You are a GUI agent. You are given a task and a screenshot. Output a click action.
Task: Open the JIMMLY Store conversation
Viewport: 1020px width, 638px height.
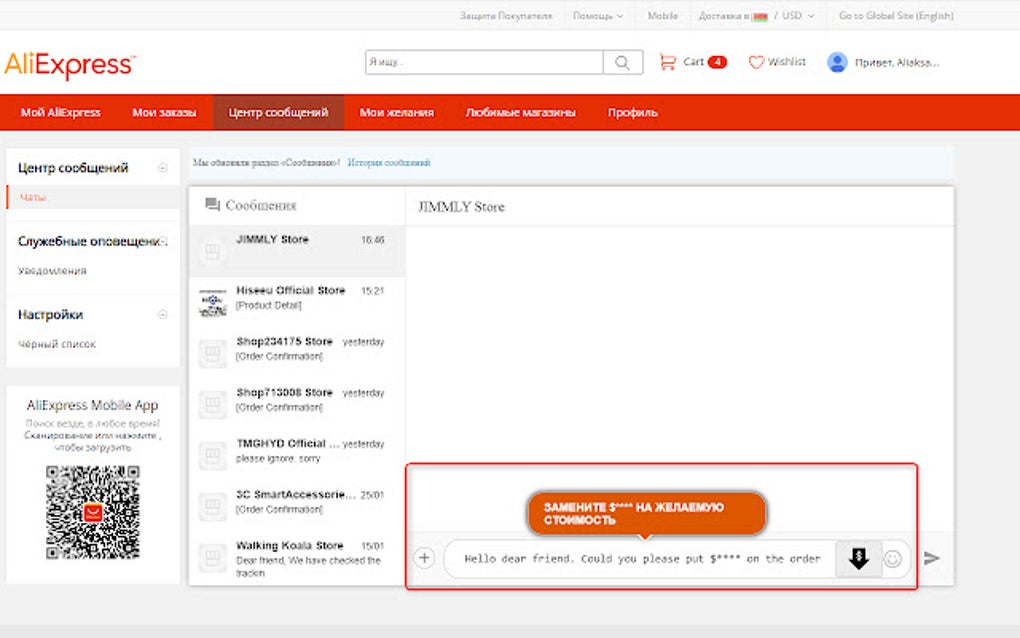(x=297, y=251)
